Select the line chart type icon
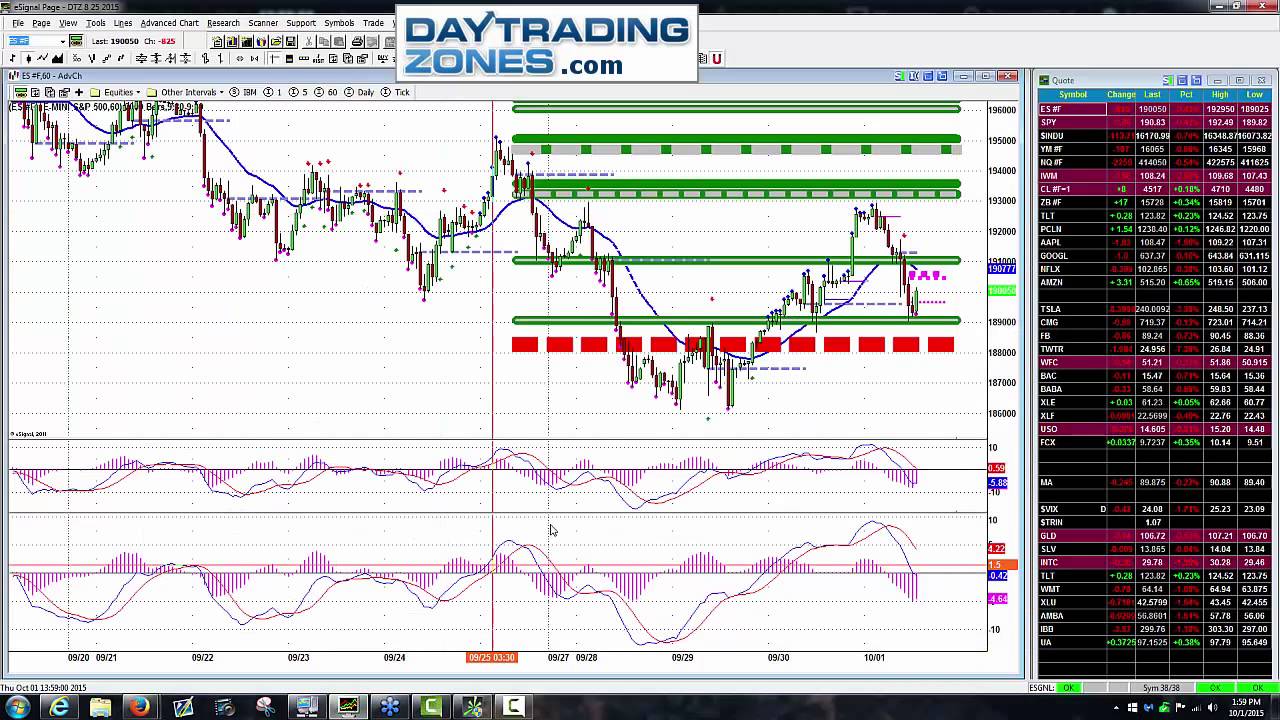 click(42, 58)
